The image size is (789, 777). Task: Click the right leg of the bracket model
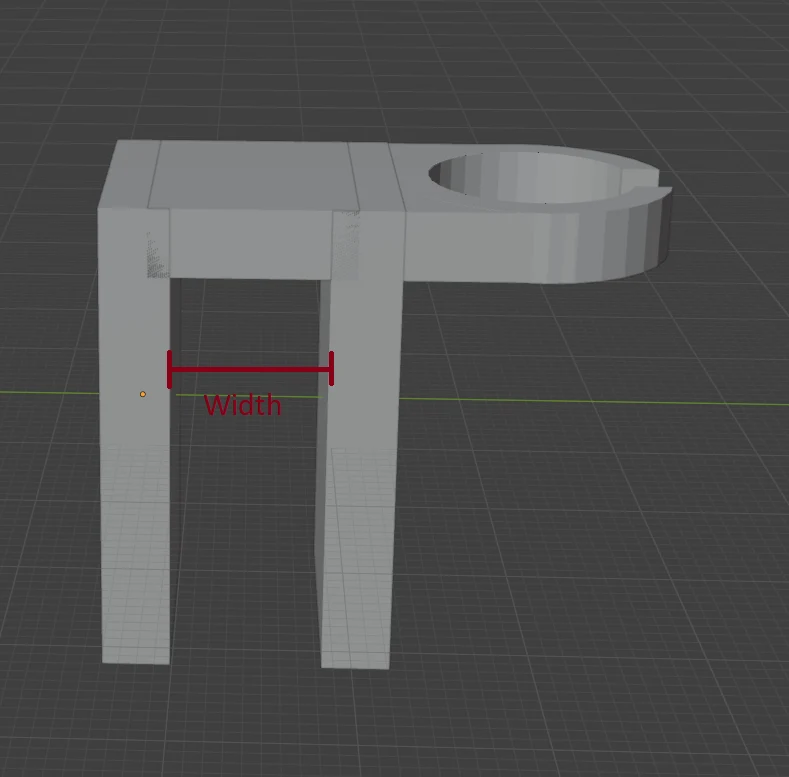[359, 440]
